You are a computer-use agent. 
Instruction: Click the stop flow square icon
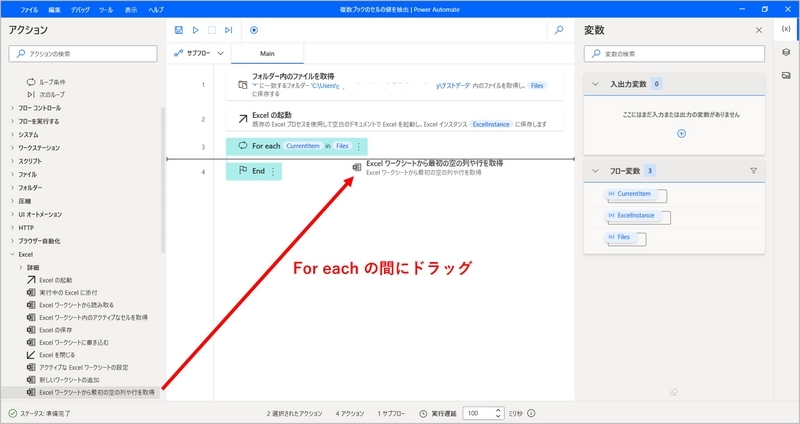click(212, 30)
